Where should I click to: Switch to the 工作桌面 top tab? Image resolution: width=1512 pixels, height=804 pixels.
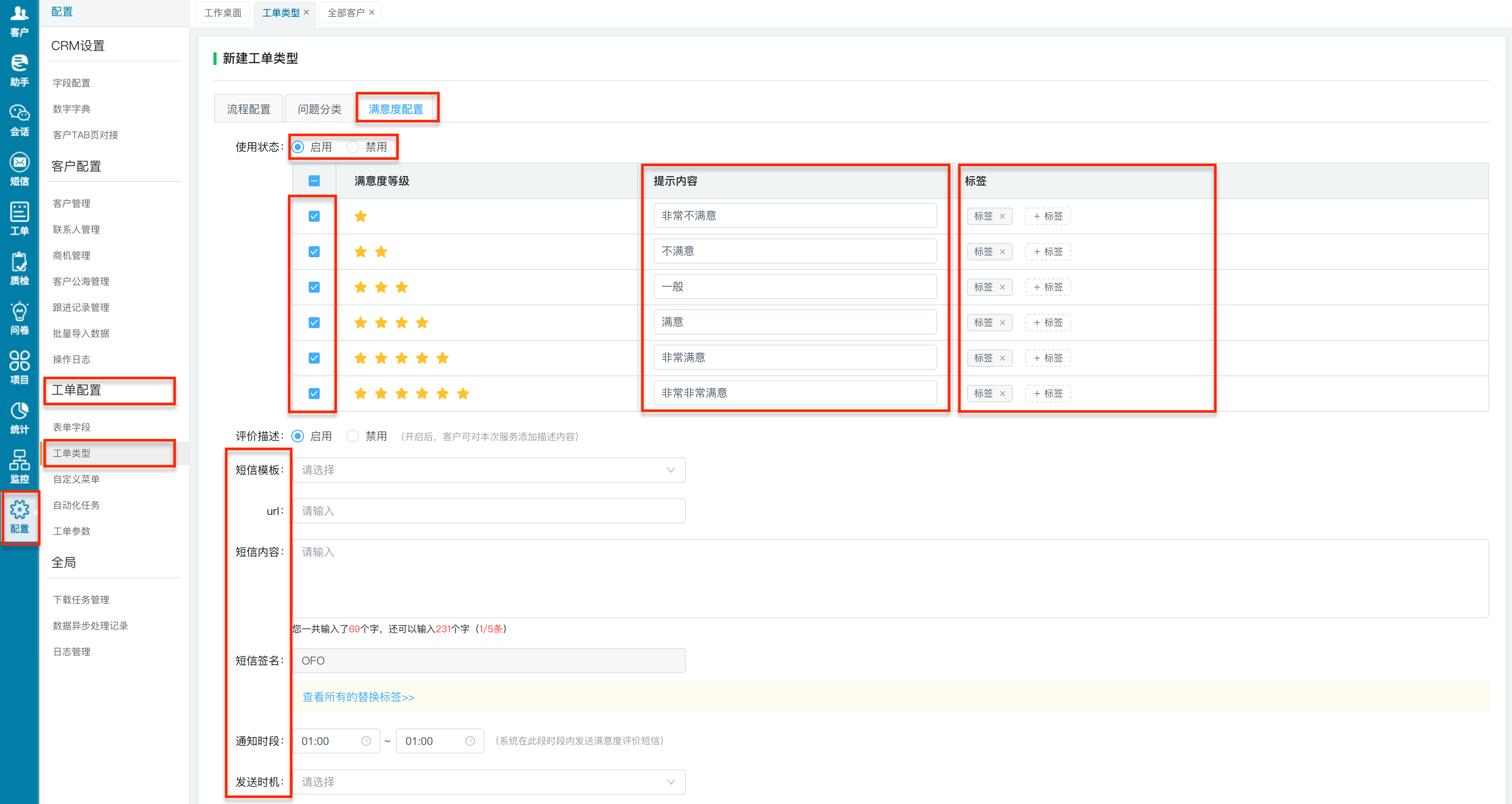(x=222, y=12)
